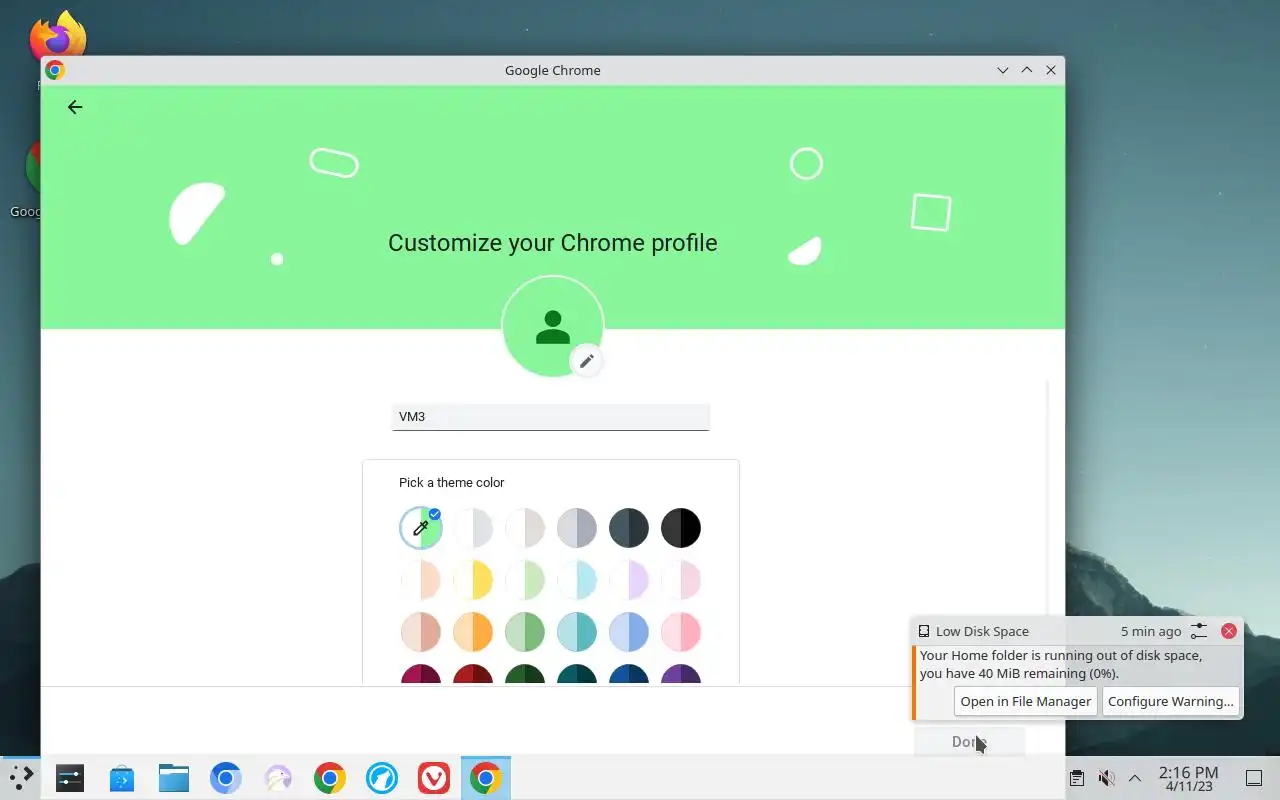Open notification settings sliders icon

coord(1199,631)
